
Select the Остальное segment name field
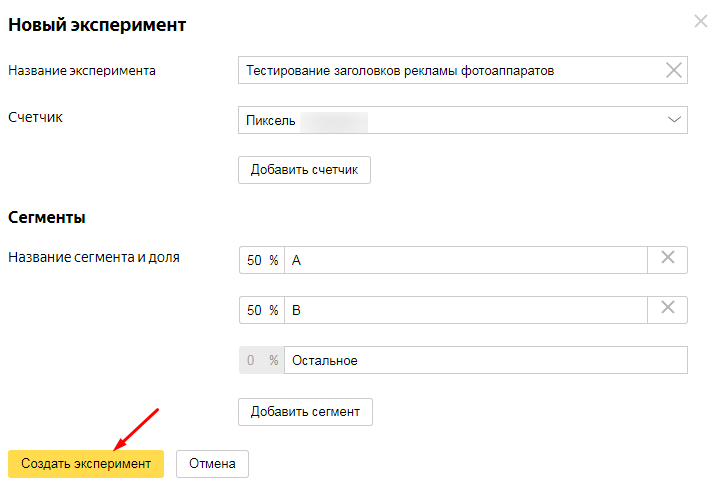(485, 360)
